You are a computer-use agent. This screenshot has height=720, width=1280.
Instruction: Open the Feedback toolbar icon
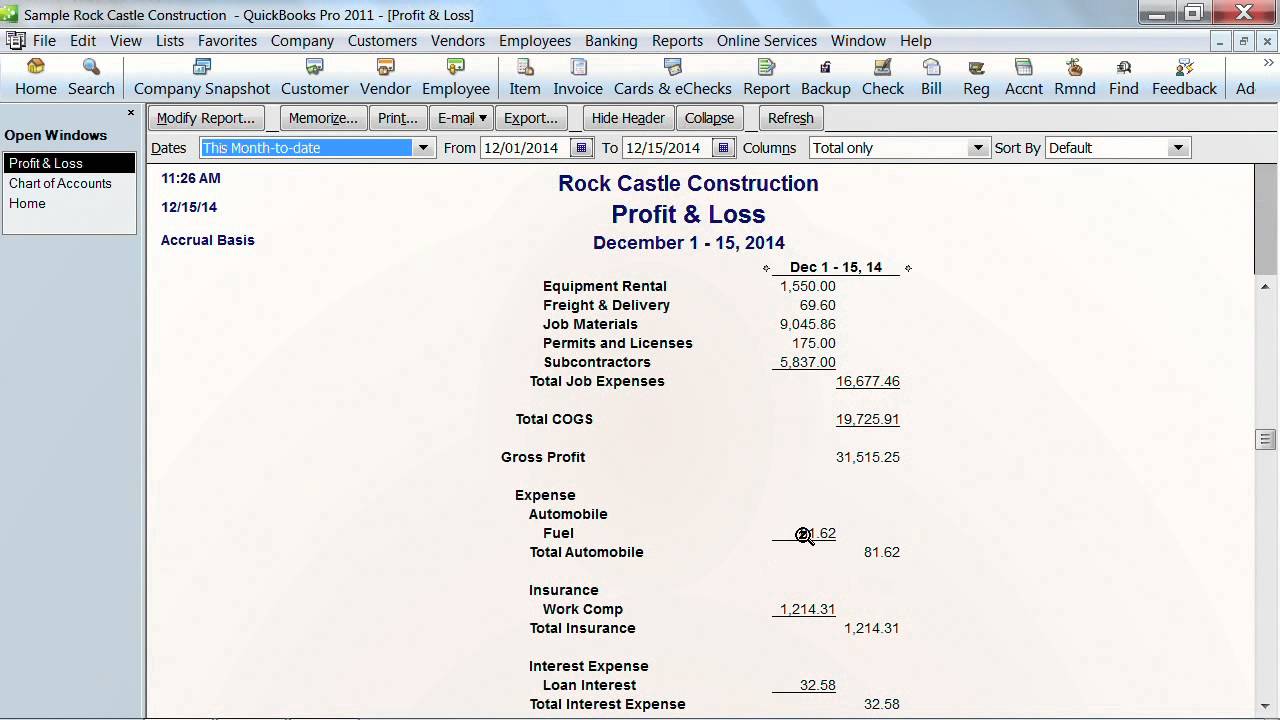click(x=1185, y=77)
